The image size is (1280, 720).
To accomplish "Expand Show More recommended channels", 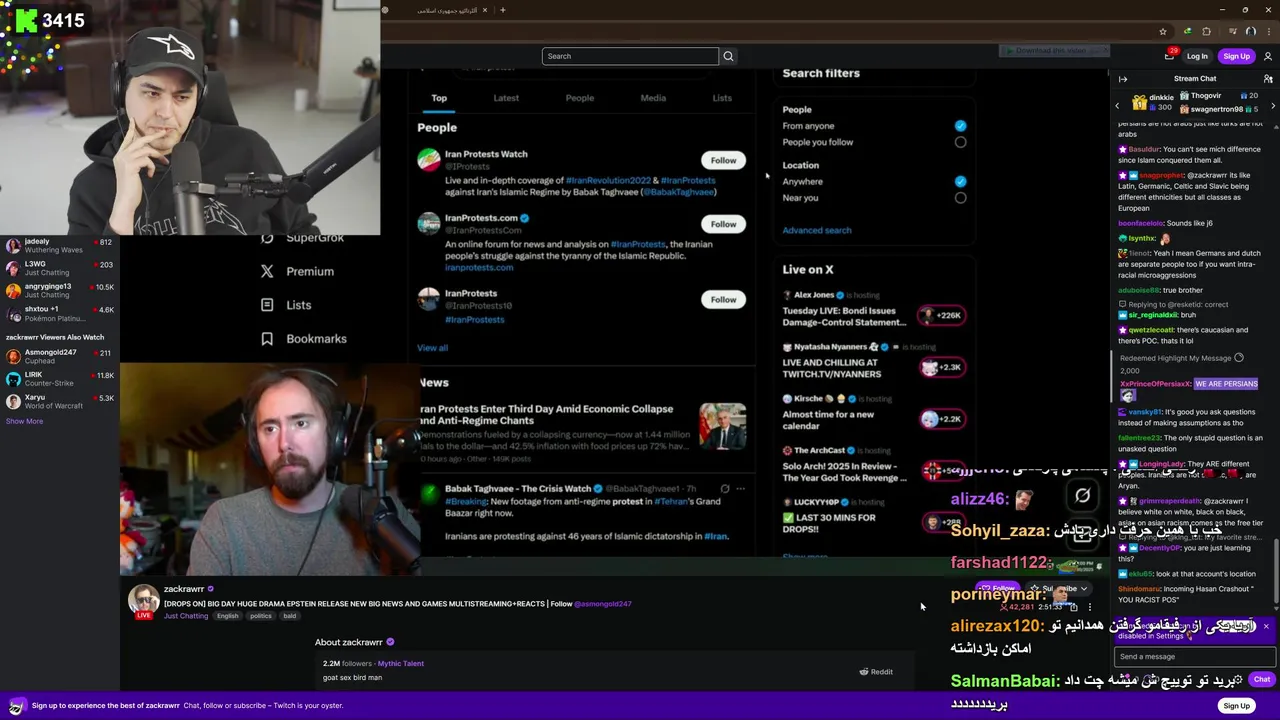I will (x=24, y=421).
